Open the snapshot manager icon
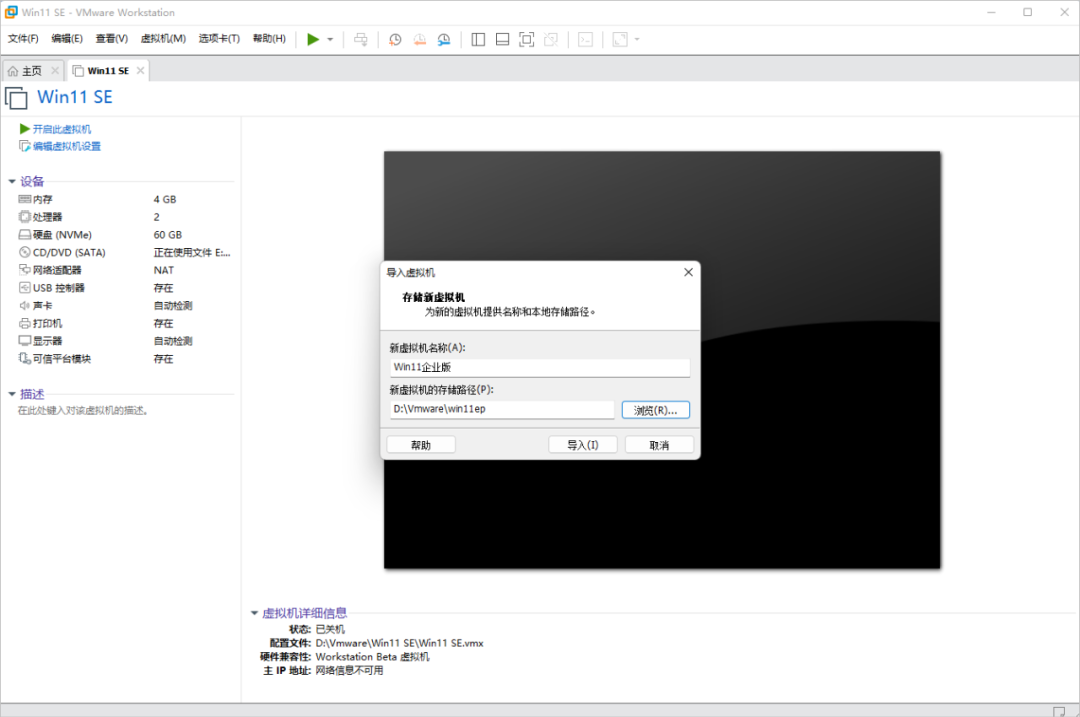 coord(444,39)
